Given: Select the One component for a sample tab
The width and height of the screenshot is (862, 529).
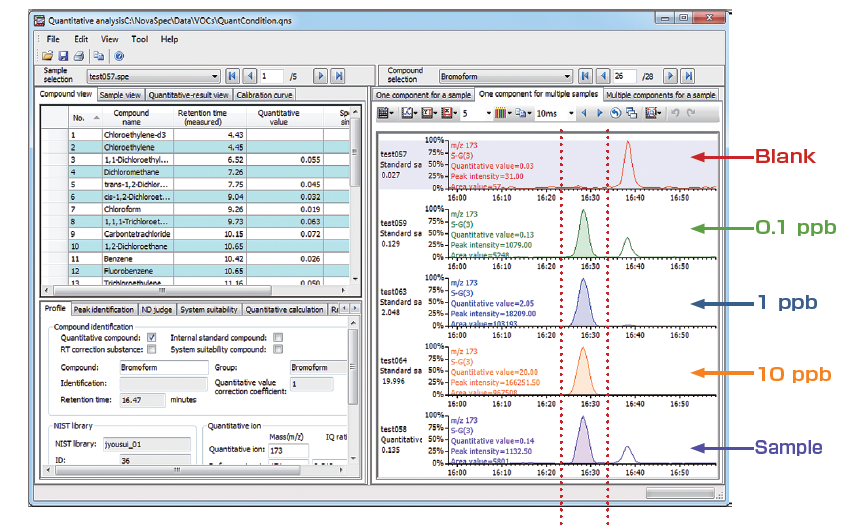Looking at the screenshot, I should (x=423, y=95).
